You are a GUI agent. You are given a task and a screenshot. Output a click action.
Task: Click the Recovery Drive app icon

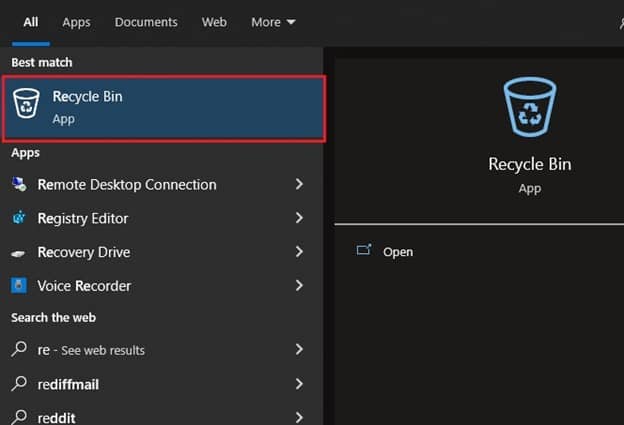click(x=18, y=253)
